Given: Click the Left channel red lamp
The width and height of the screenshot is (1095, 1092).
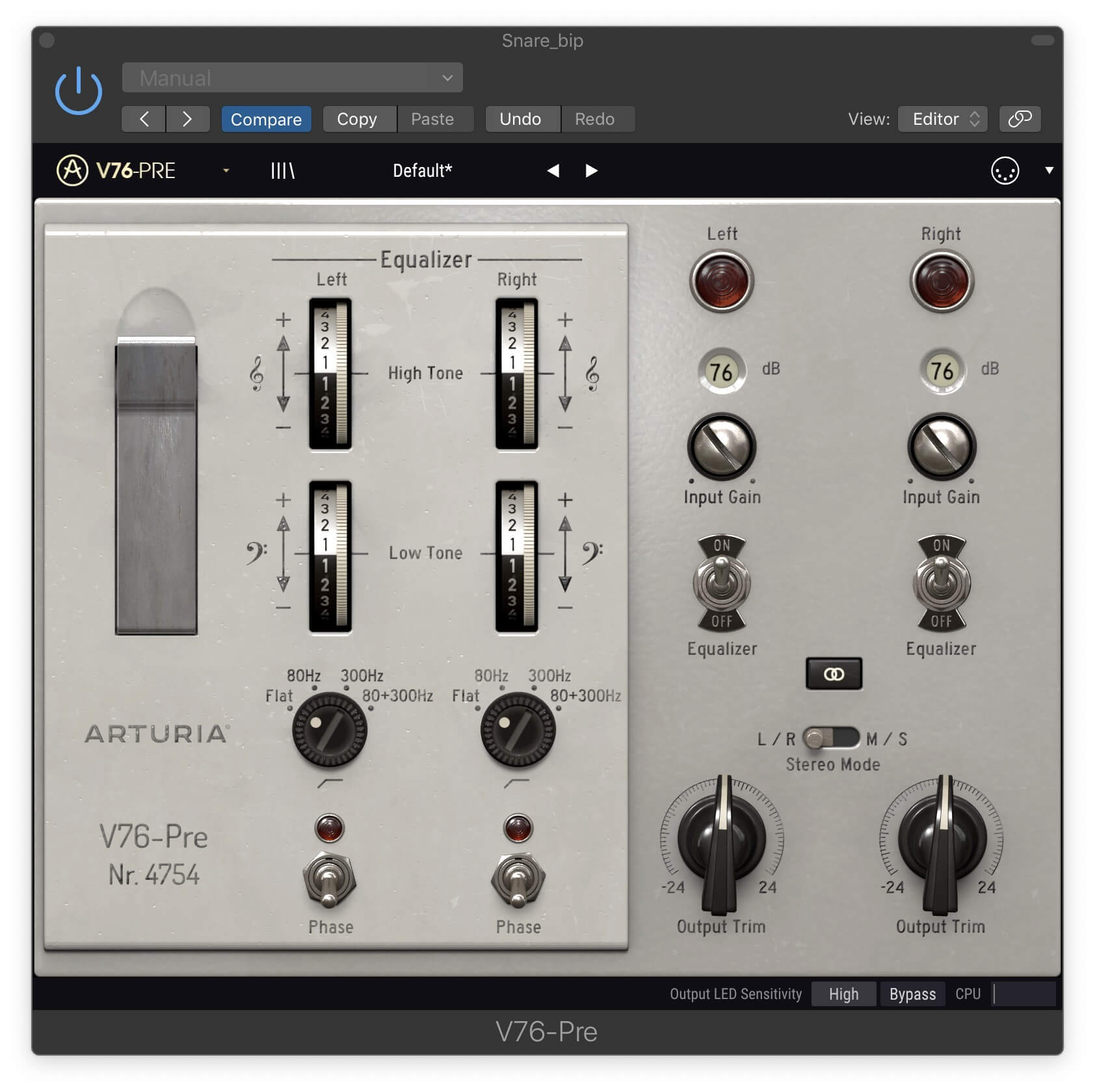Looking at the screenshot, I should pyautogui.click(x=721, y=281).
